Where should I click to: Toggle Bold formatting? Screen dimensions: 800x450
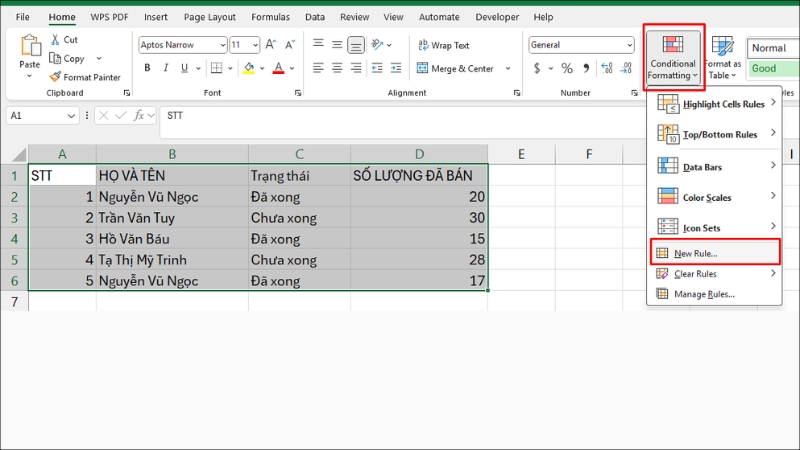147,68
